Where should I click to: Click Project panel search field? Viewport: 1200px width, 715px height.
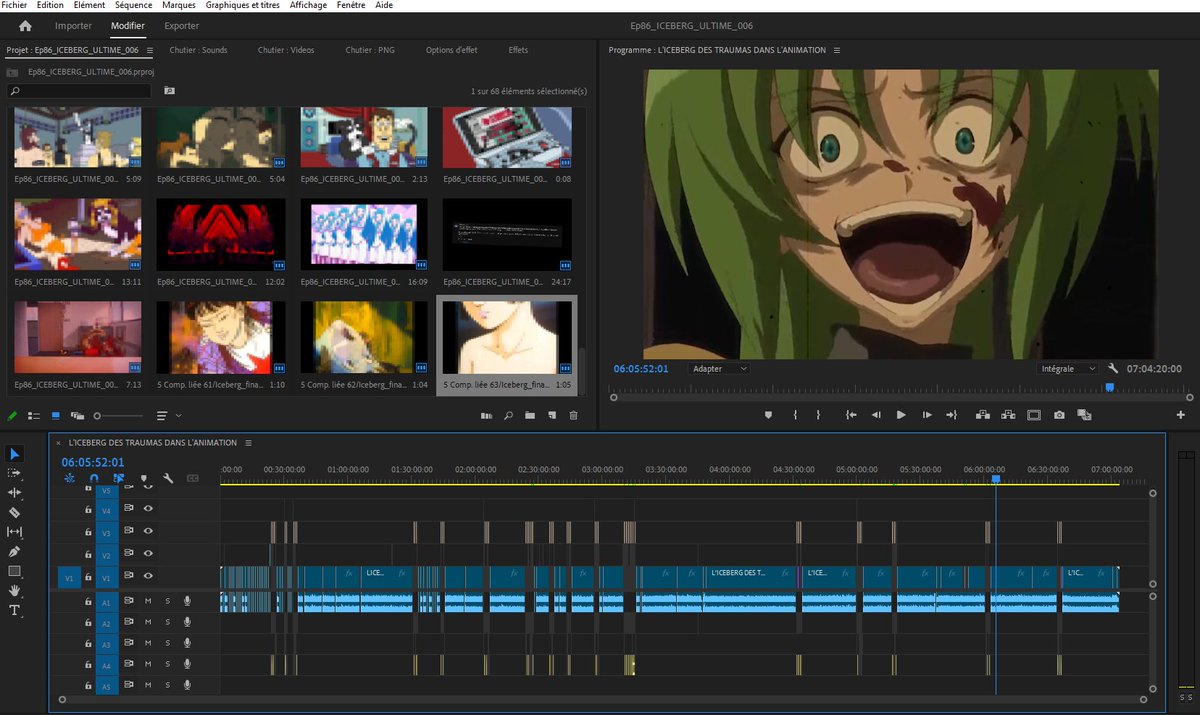[79, 90]
